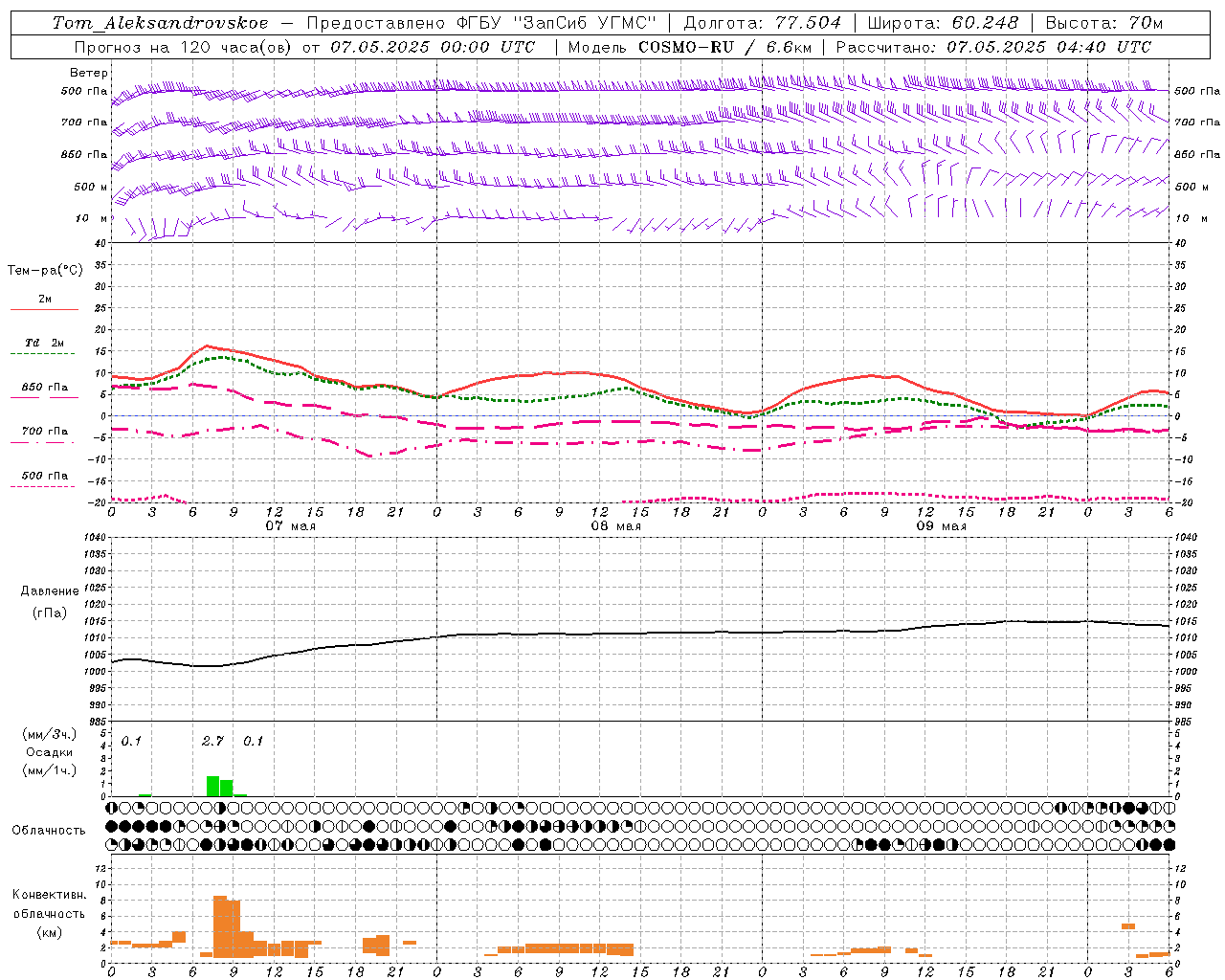
Task: Click the Давление pressure panel label
Action: click(50, 591)
